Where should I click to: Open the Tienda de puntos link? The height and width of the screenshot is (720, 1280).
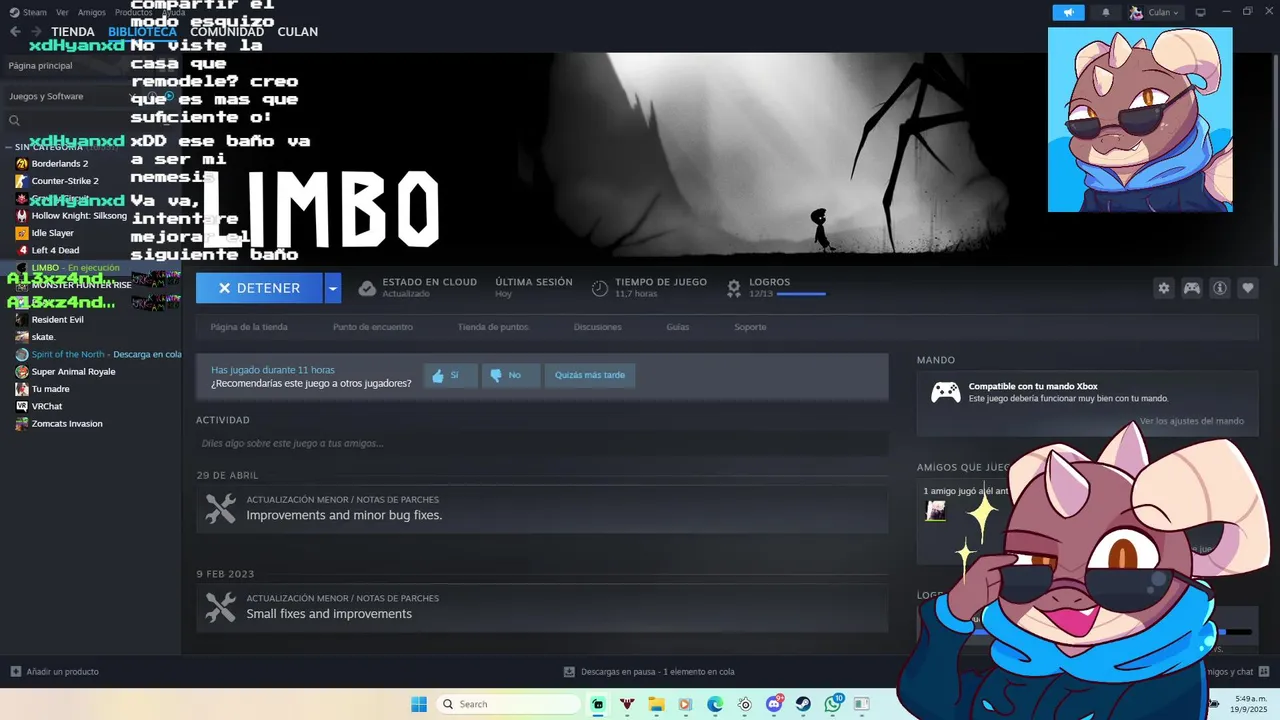(x=493, y=327)
